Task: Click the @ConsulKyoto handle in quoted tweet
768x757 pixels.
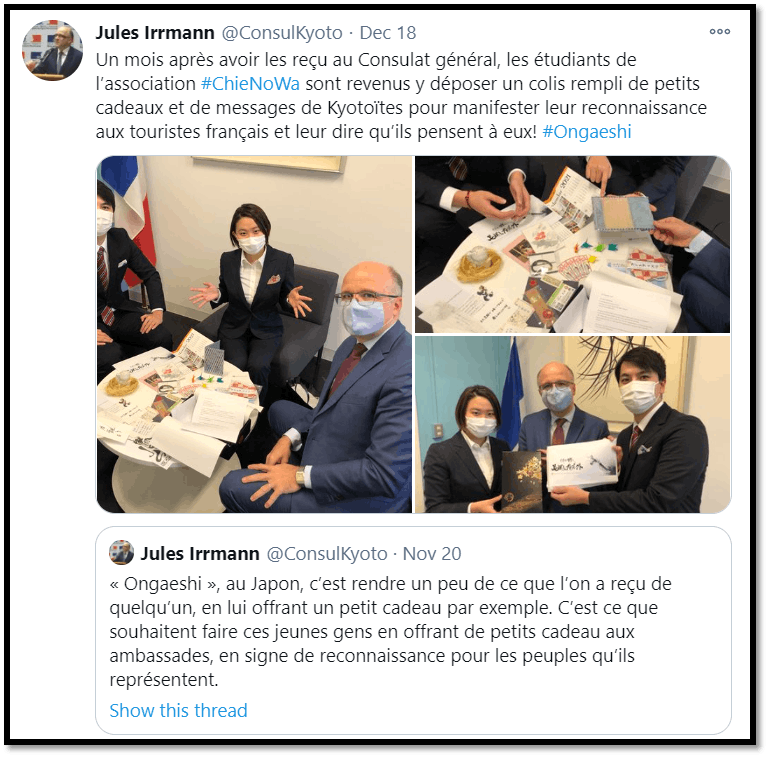Action: [x=327, y=554]
